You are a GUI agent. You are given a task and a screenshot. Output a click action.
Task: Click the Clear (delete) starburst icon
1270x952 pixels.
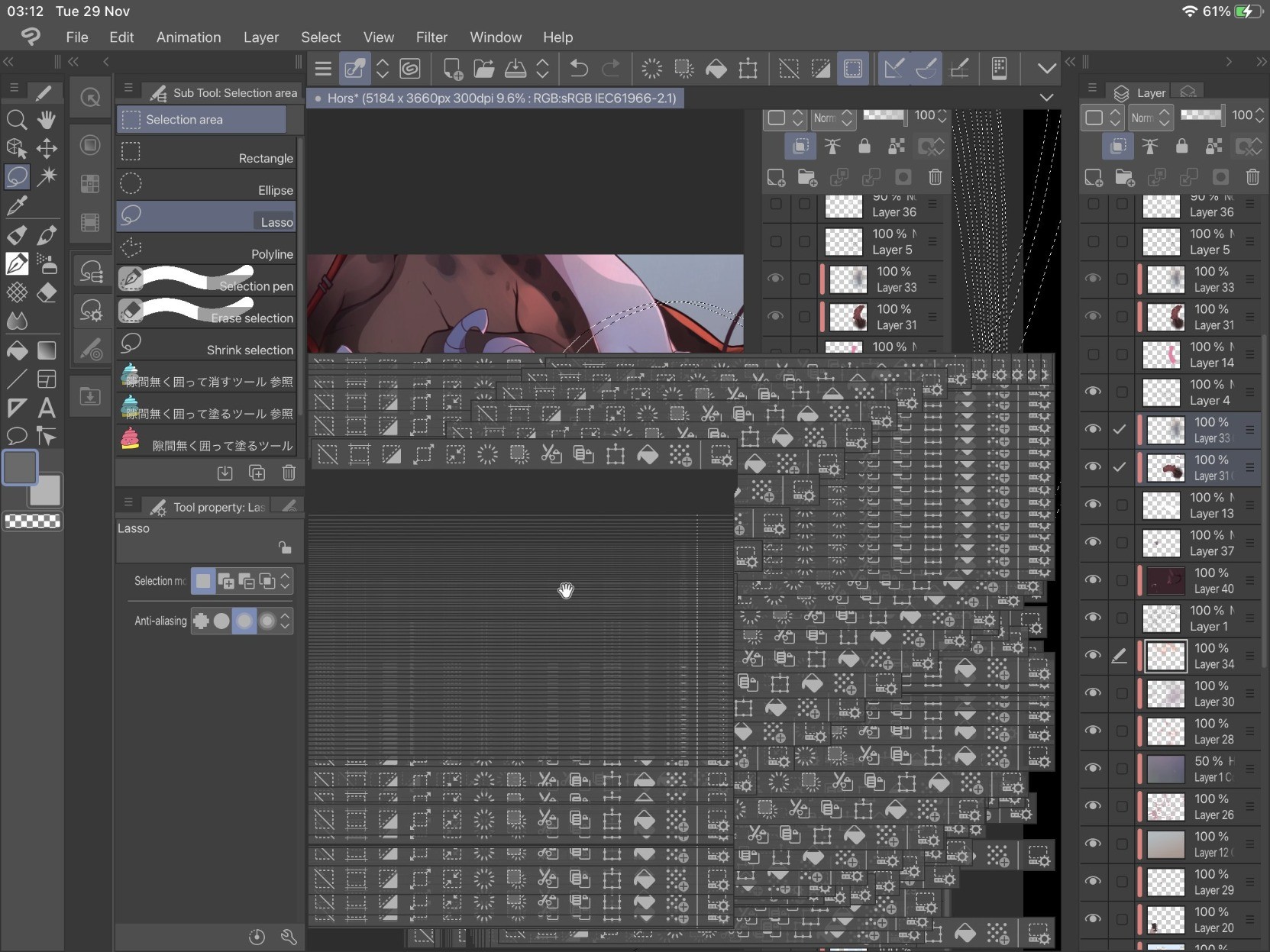coord(651,69)
